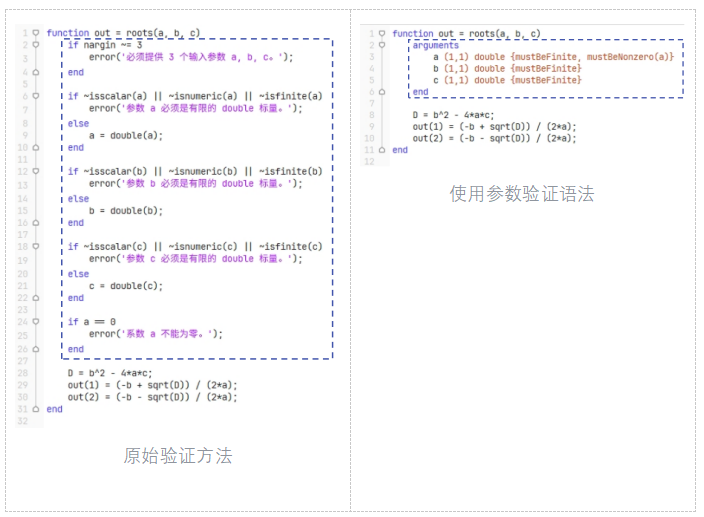Collapse the arguments block in right editor
Viewport: 704px width, 517px height.
click(382, 46)
